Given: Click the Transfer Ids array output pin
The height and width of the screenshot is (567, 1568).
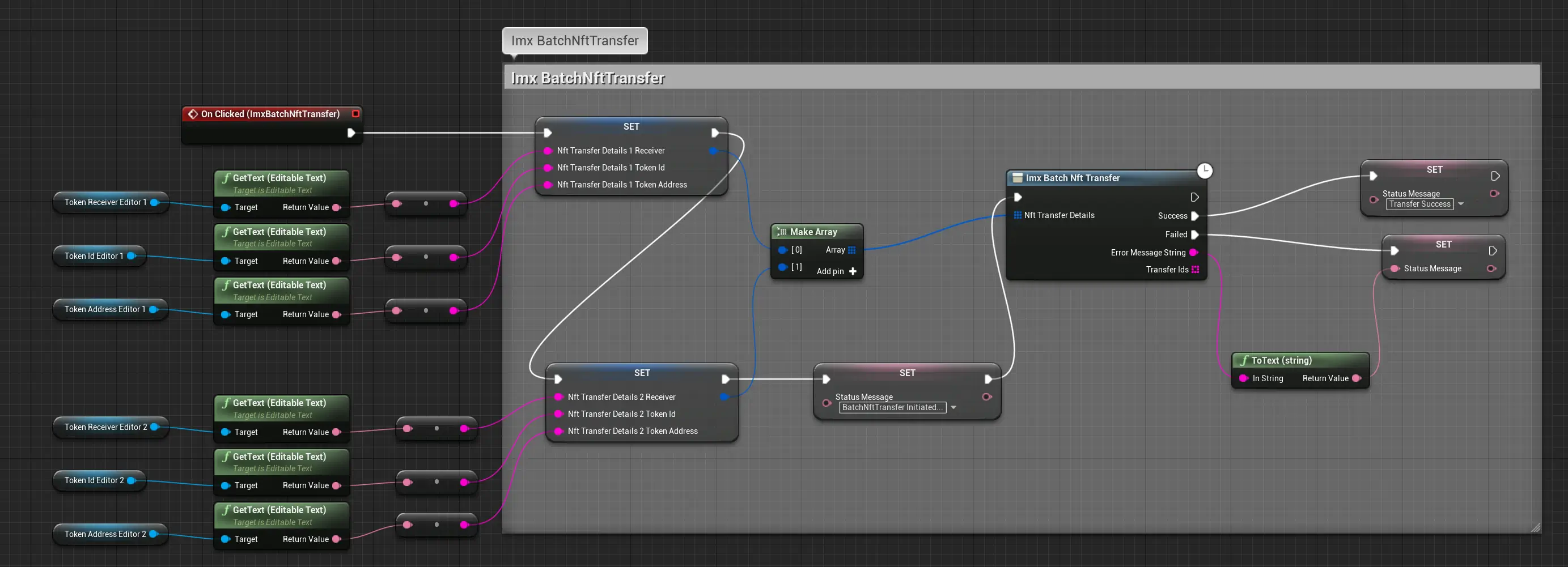Looking at the screenshot, I should 1195,270.
